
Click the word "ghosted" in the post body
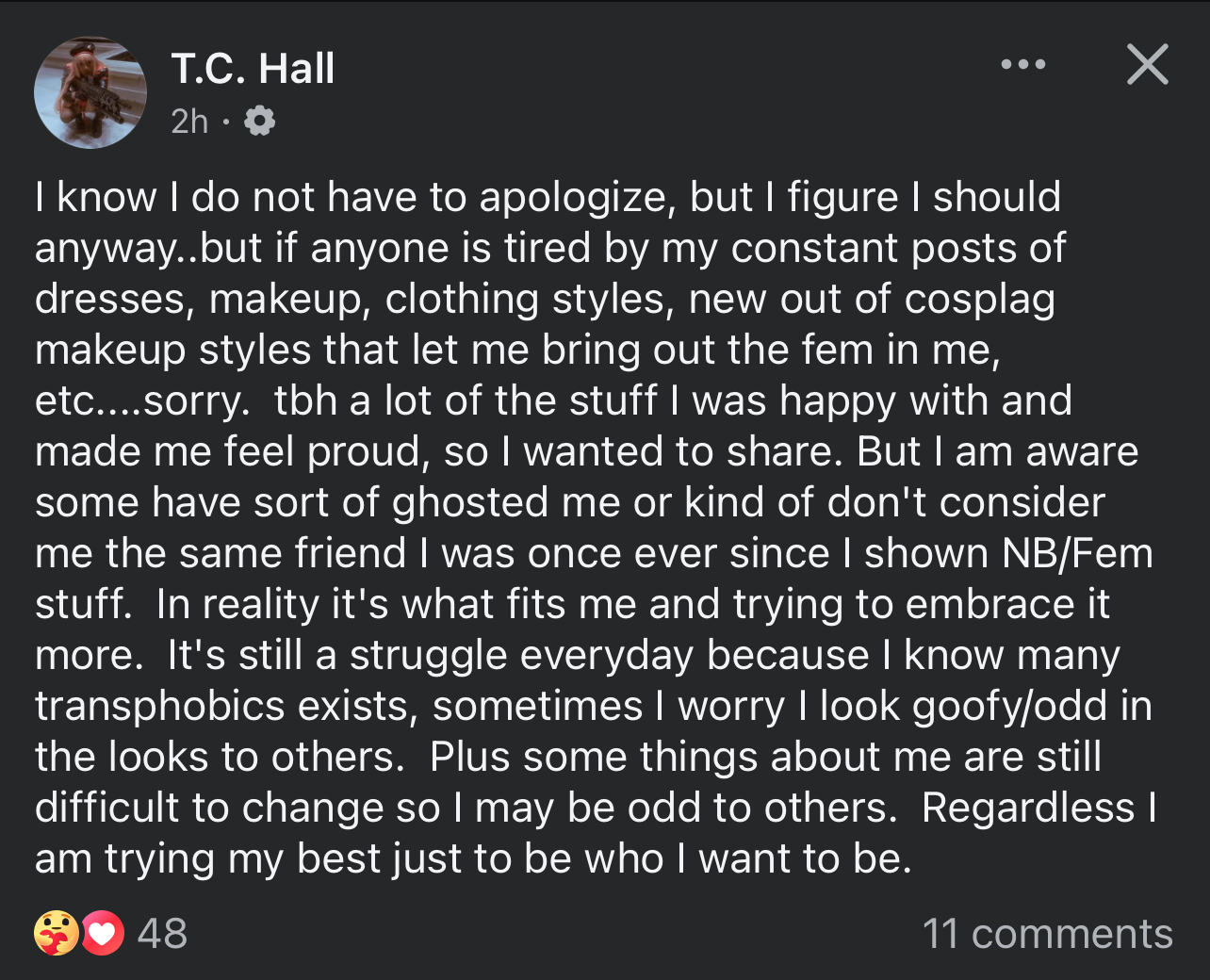click(470, 502)
